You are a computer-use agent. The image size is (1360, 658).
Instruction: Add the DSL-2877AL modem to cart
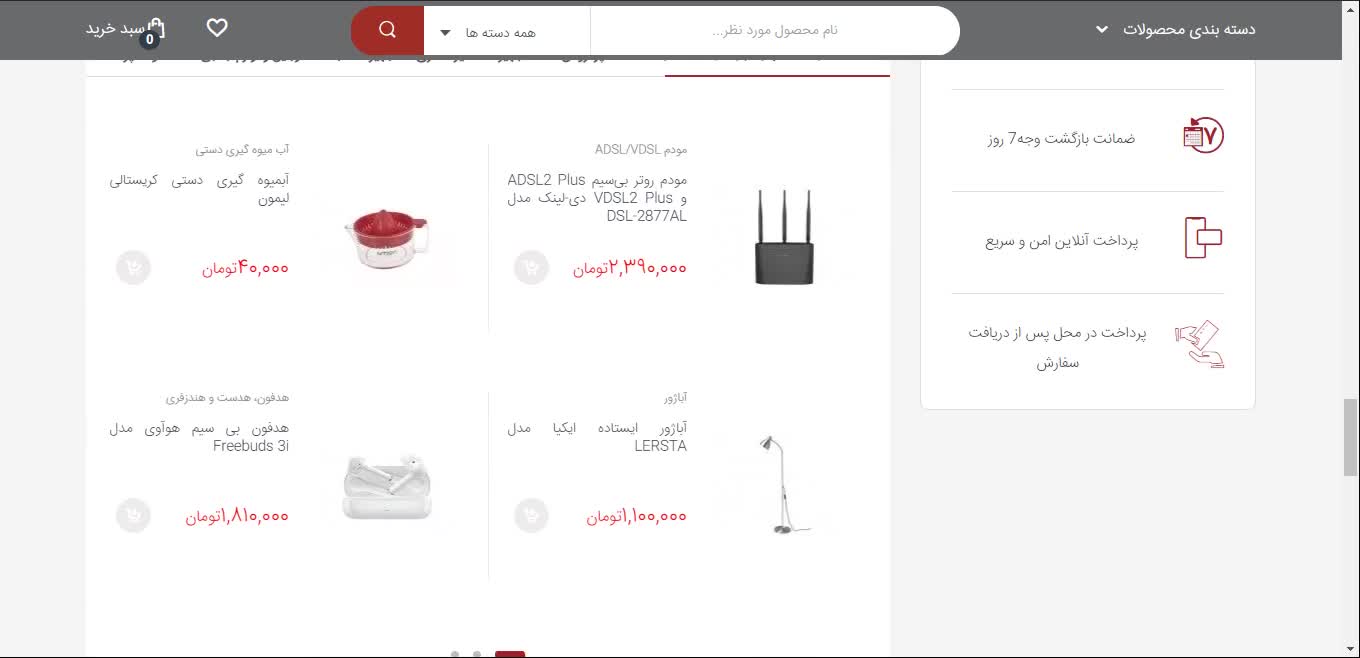click(531, 268)
